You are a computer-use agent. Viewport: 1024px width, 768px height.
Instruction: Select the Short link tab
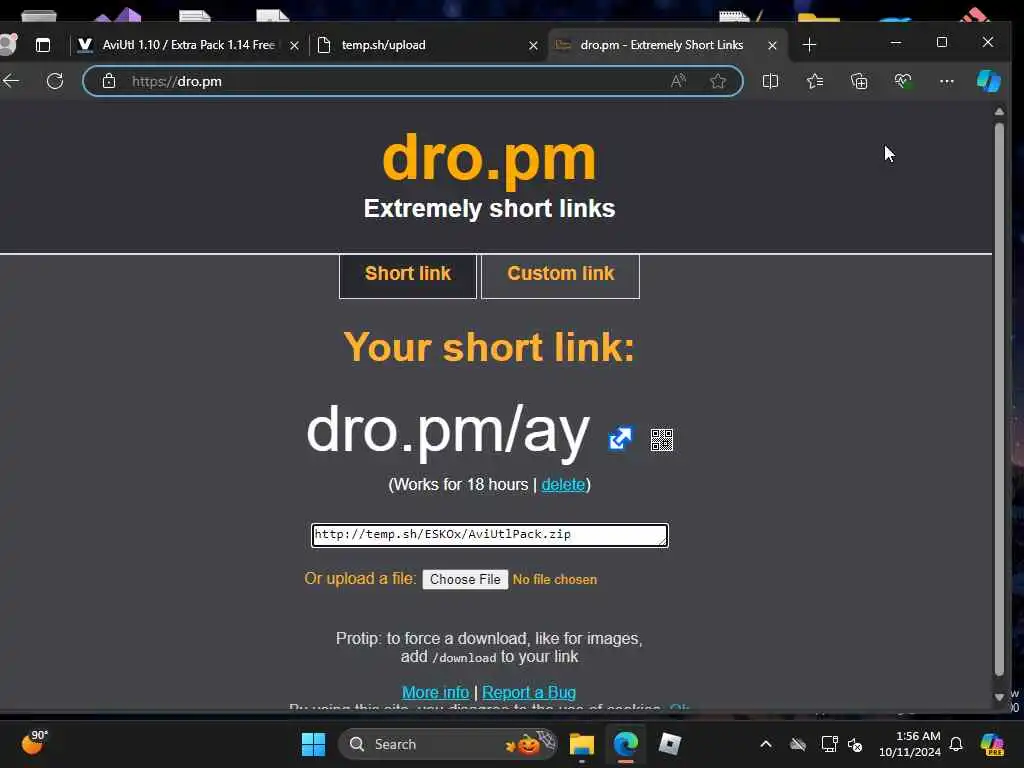[x=408, y=276]
